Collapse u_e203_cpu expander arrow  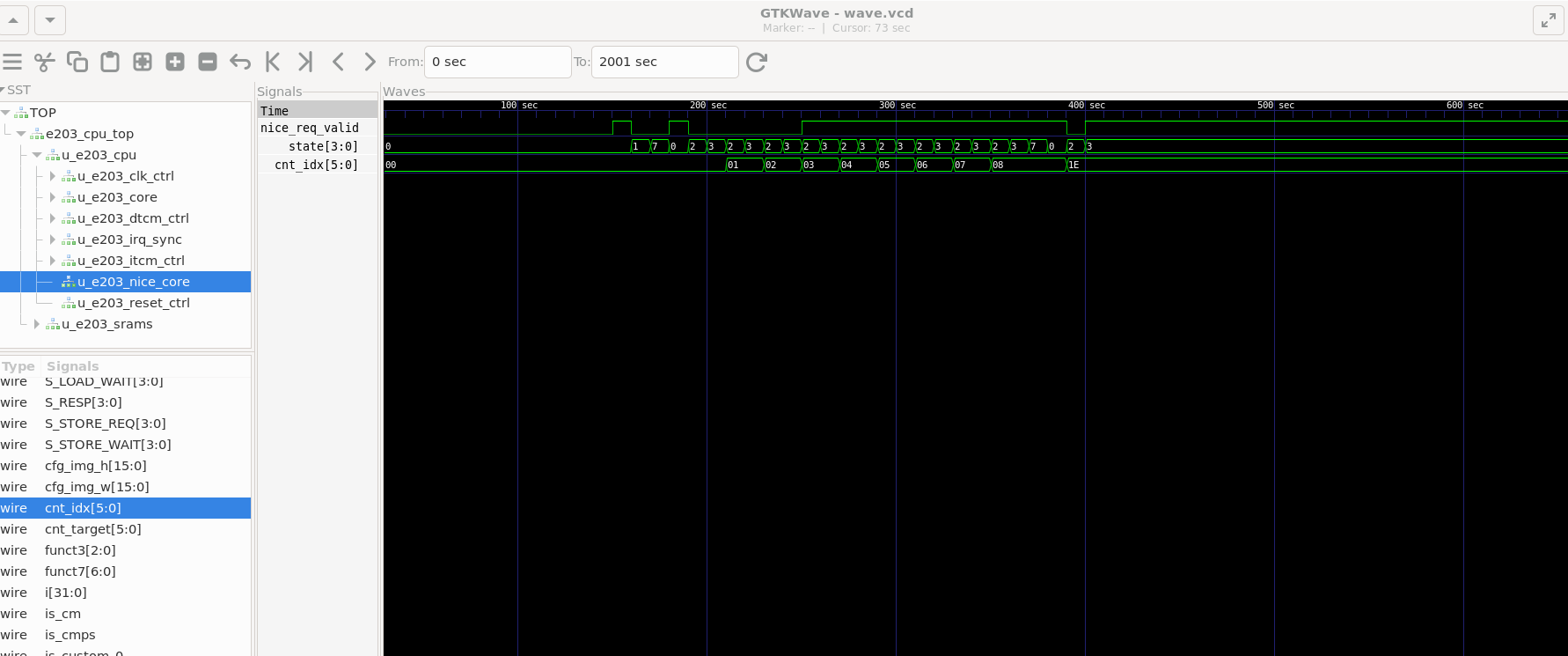[37, 155]
